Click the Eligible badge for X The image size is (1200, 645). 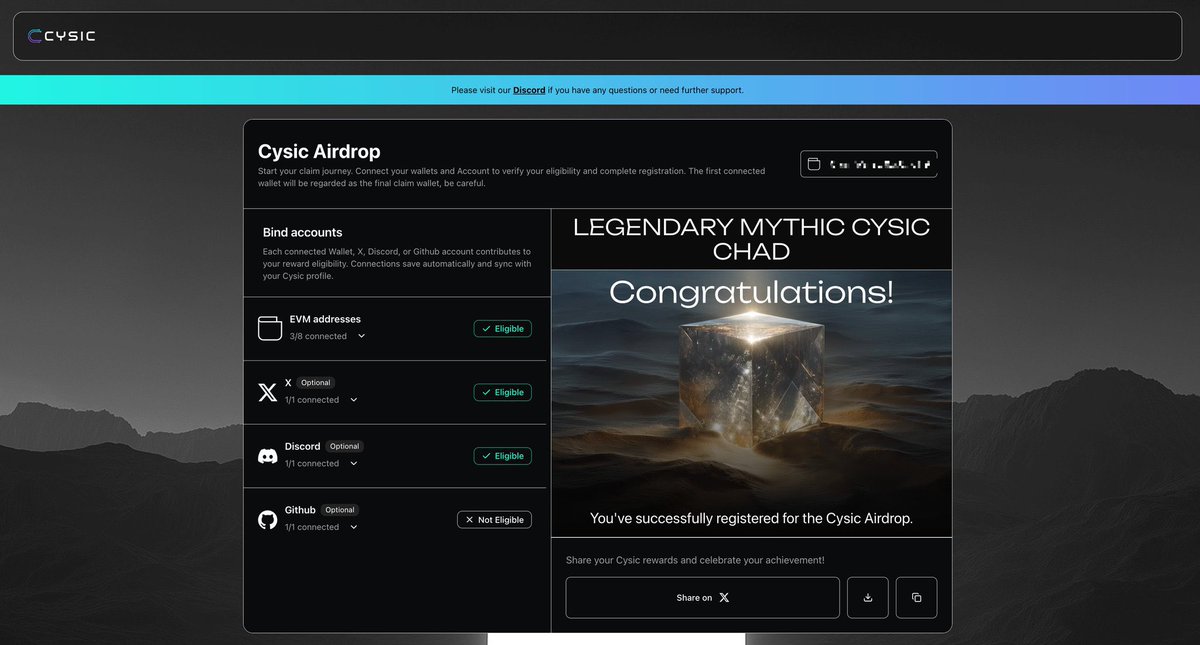(502, 392)
